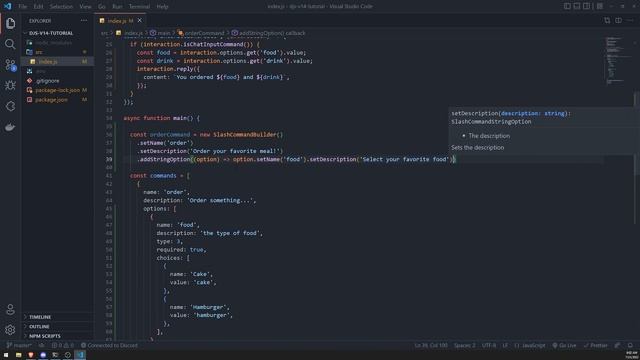
Task: Open the Docker whale view
Action: [x=10, y=127]
